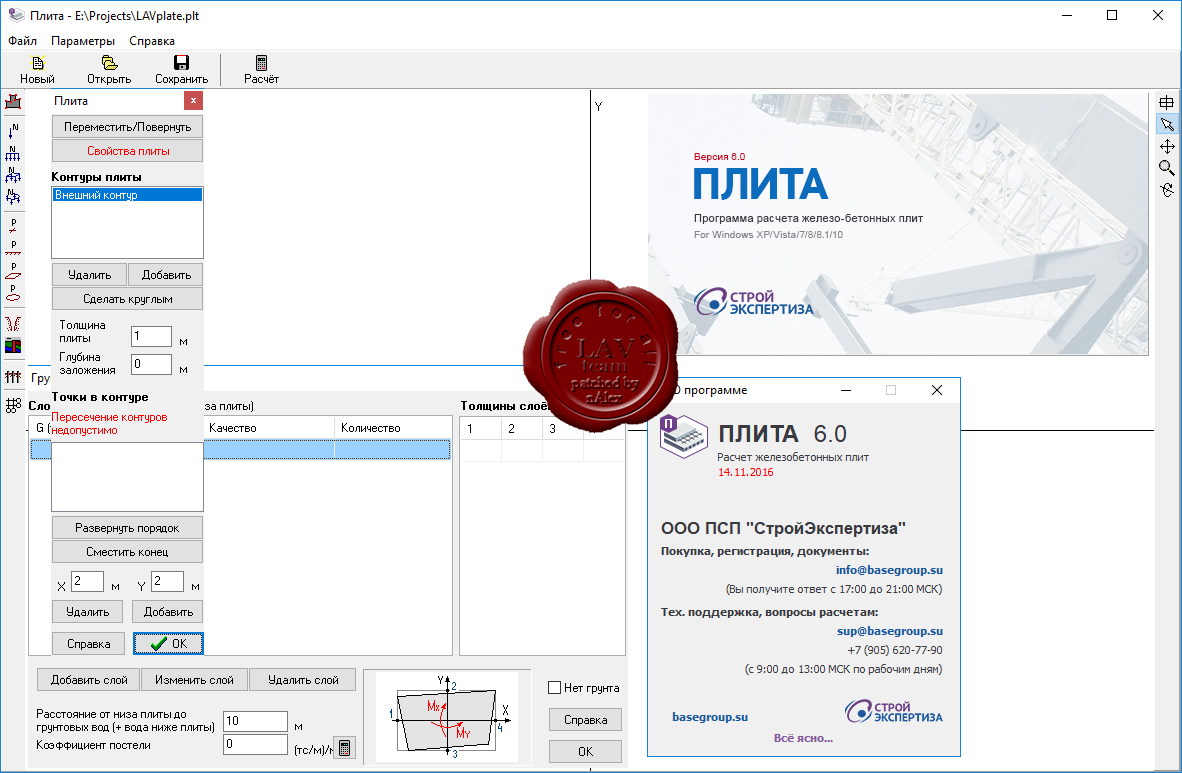Toggle the Нет грунта checkbox

coord(555,688)
